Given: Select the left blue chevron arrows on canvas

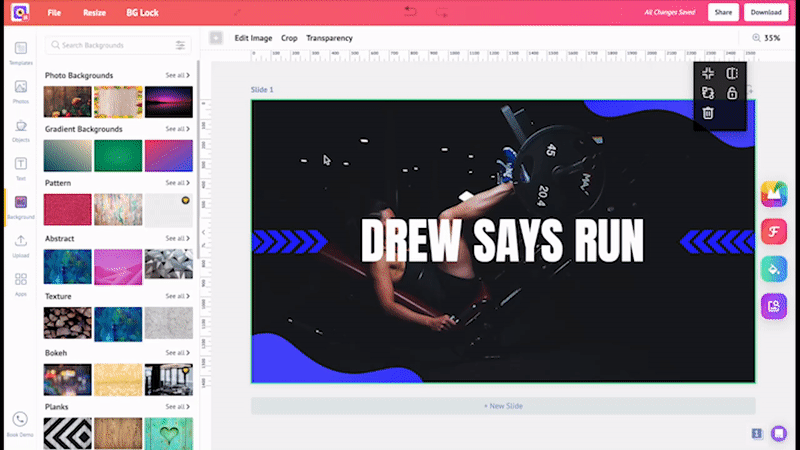Looking at the screenshot, I should [289, 241].
